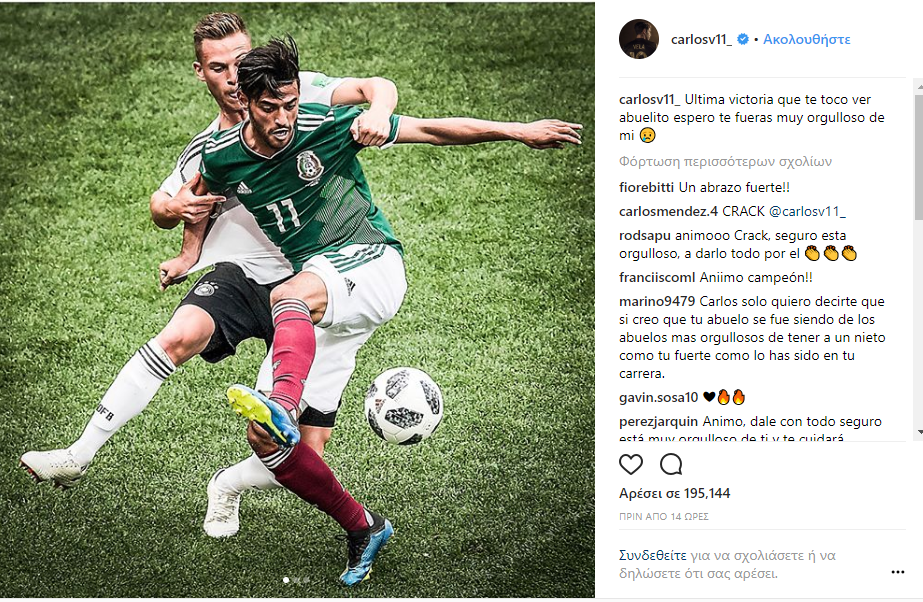Click carlosv11_ profile avatar picture
This screenshot has width=923, height=602.
click(x=639, y=39)
